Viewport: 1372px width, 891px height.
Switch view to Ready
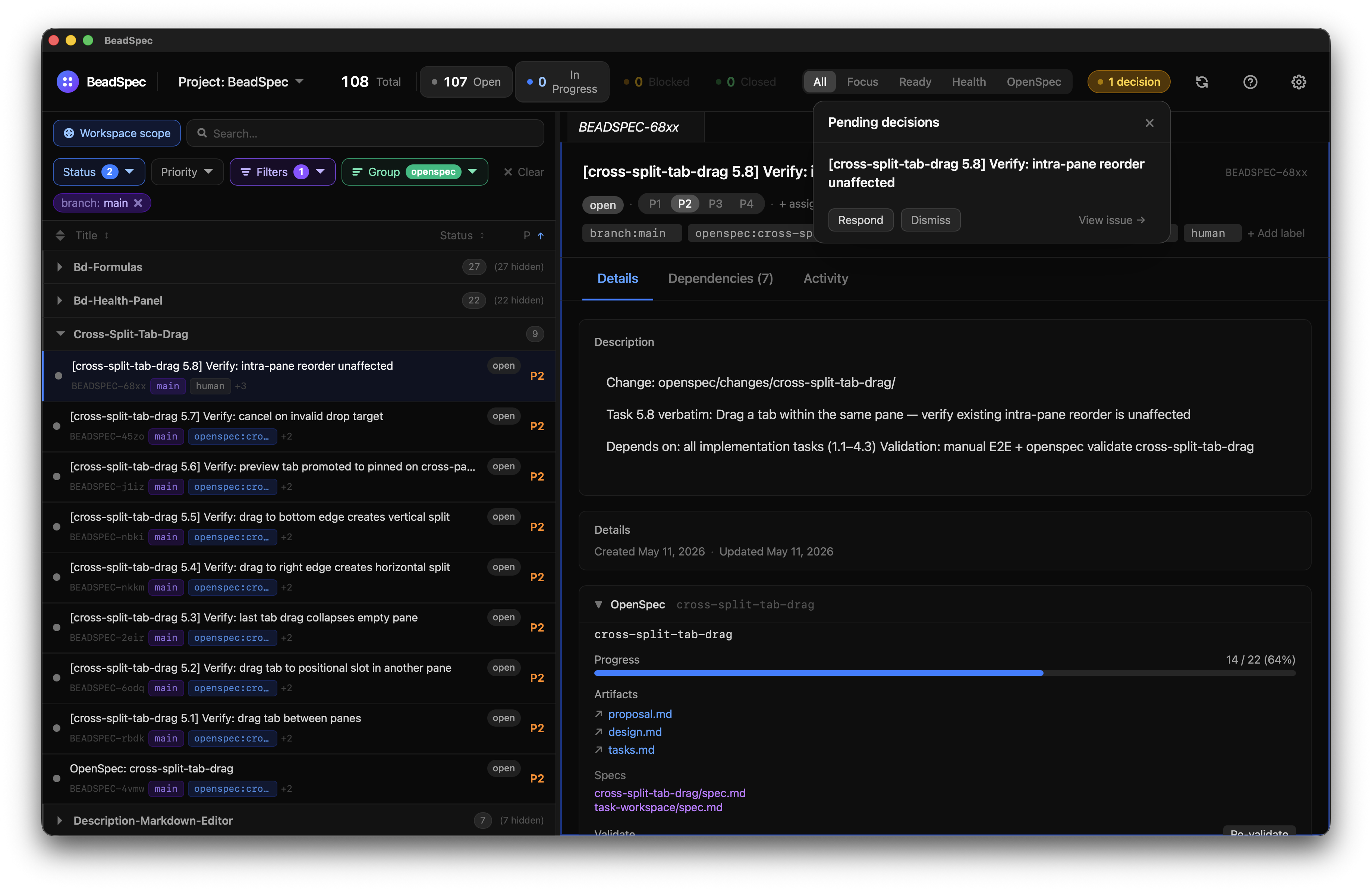(915, 82)
